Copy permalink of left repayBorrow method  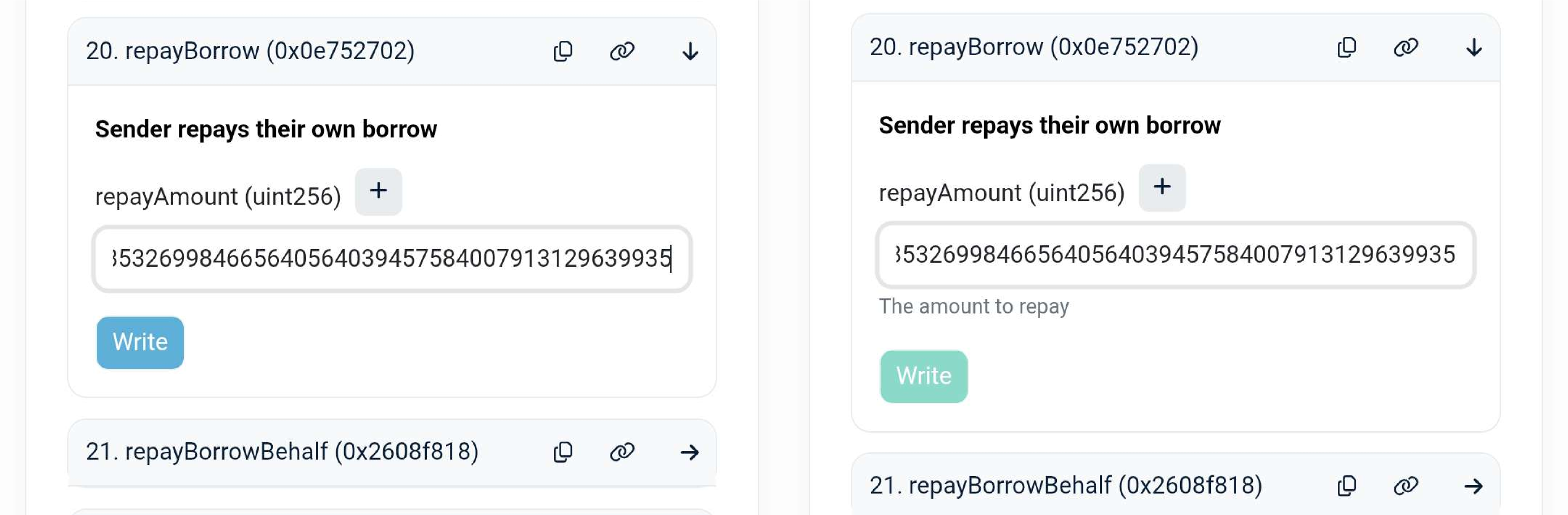pos(622,51)
